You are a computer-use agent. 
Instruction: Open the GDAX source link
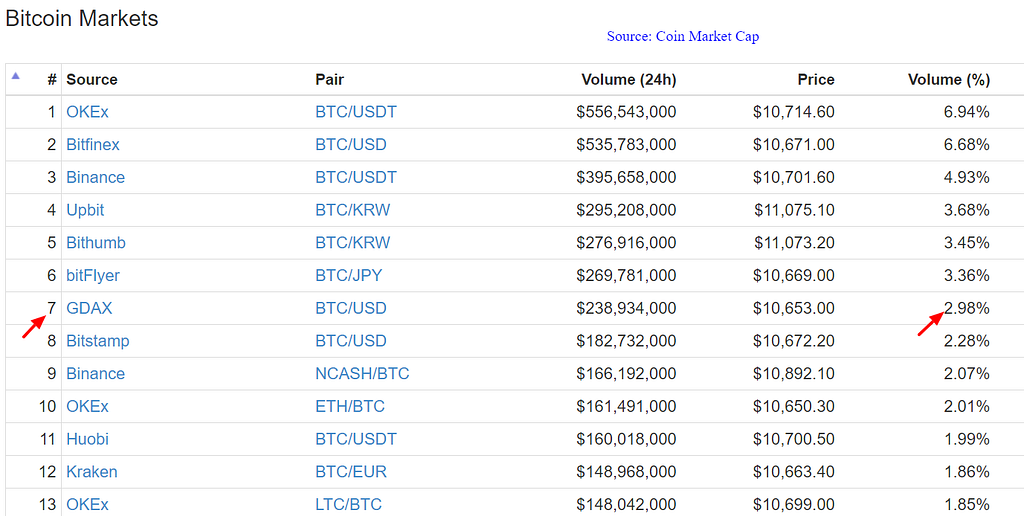(89, 308)
